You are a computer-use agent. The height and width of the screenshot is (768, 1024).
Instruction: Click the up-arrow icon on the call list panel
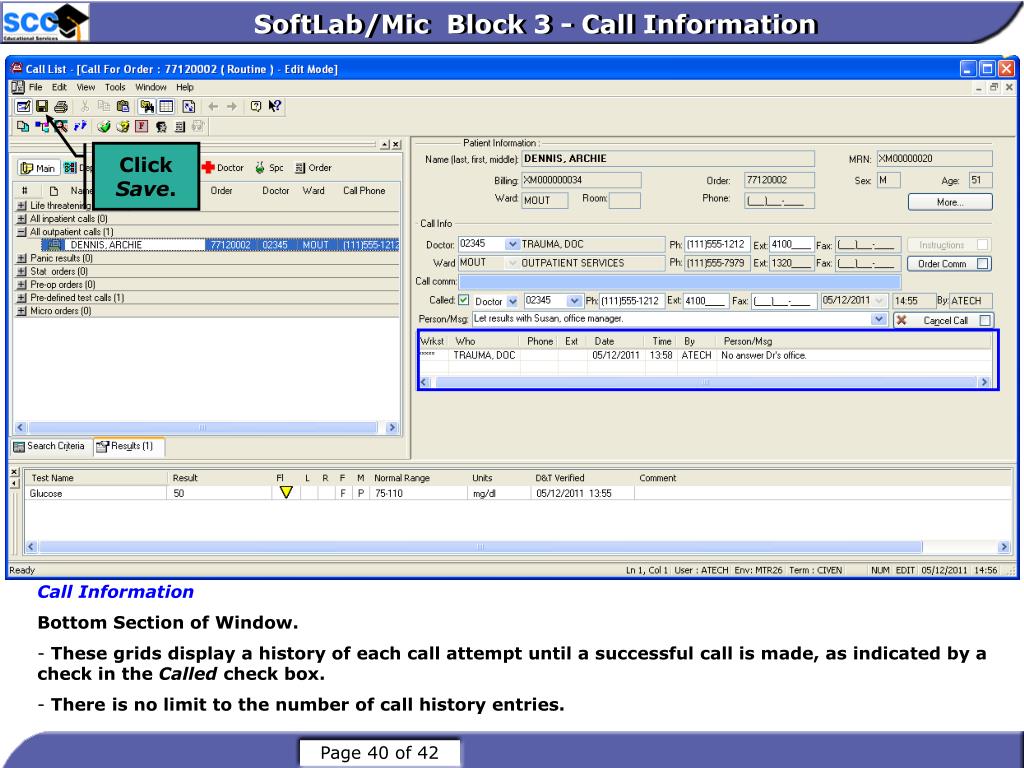click(385, 144)
